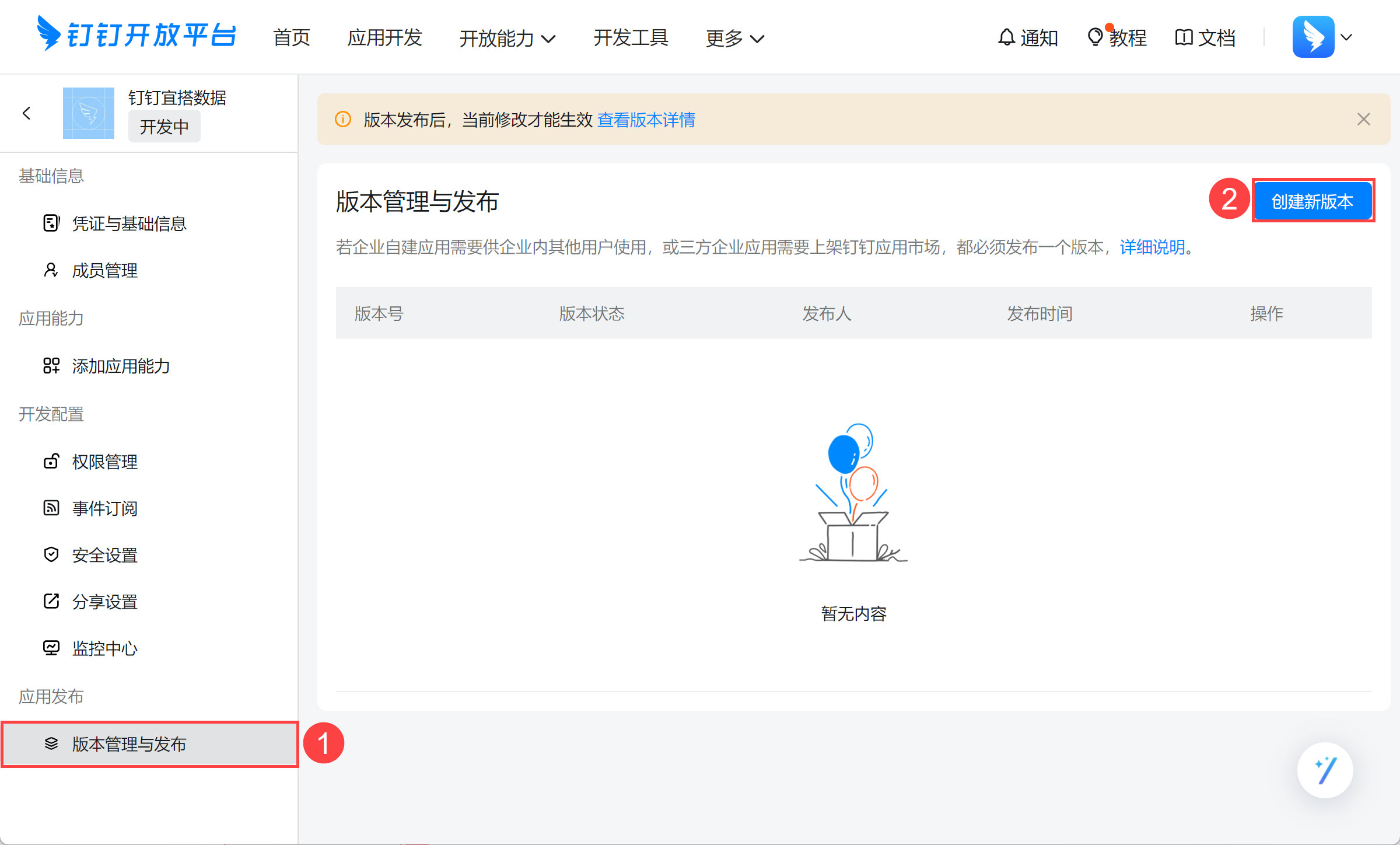Open 开发工具 in top navigation
Screen dimensions: 1400x845
point(631,38)
